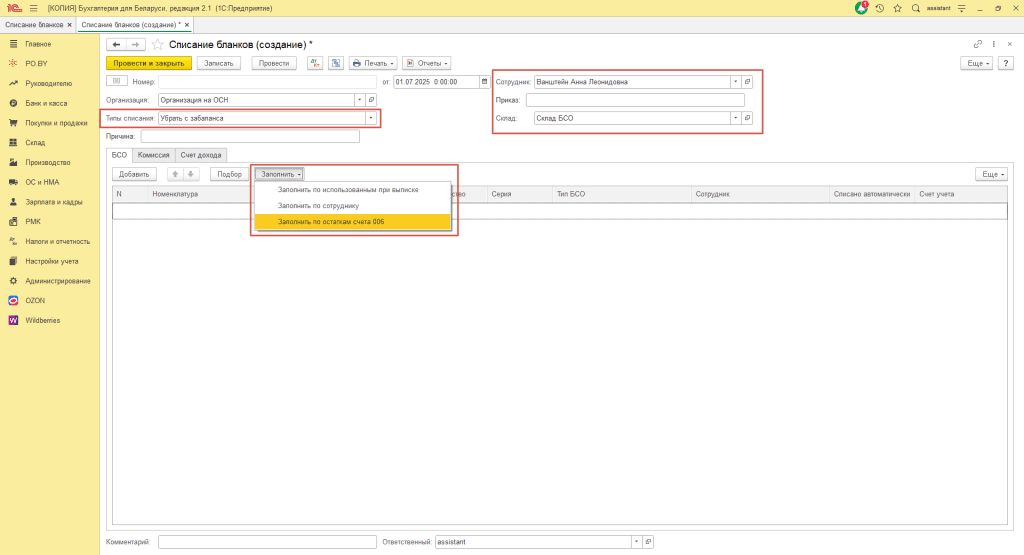This screenshot has height=555, width=1024.
Task: Open Организация record link icon
Action: point(371,100)
